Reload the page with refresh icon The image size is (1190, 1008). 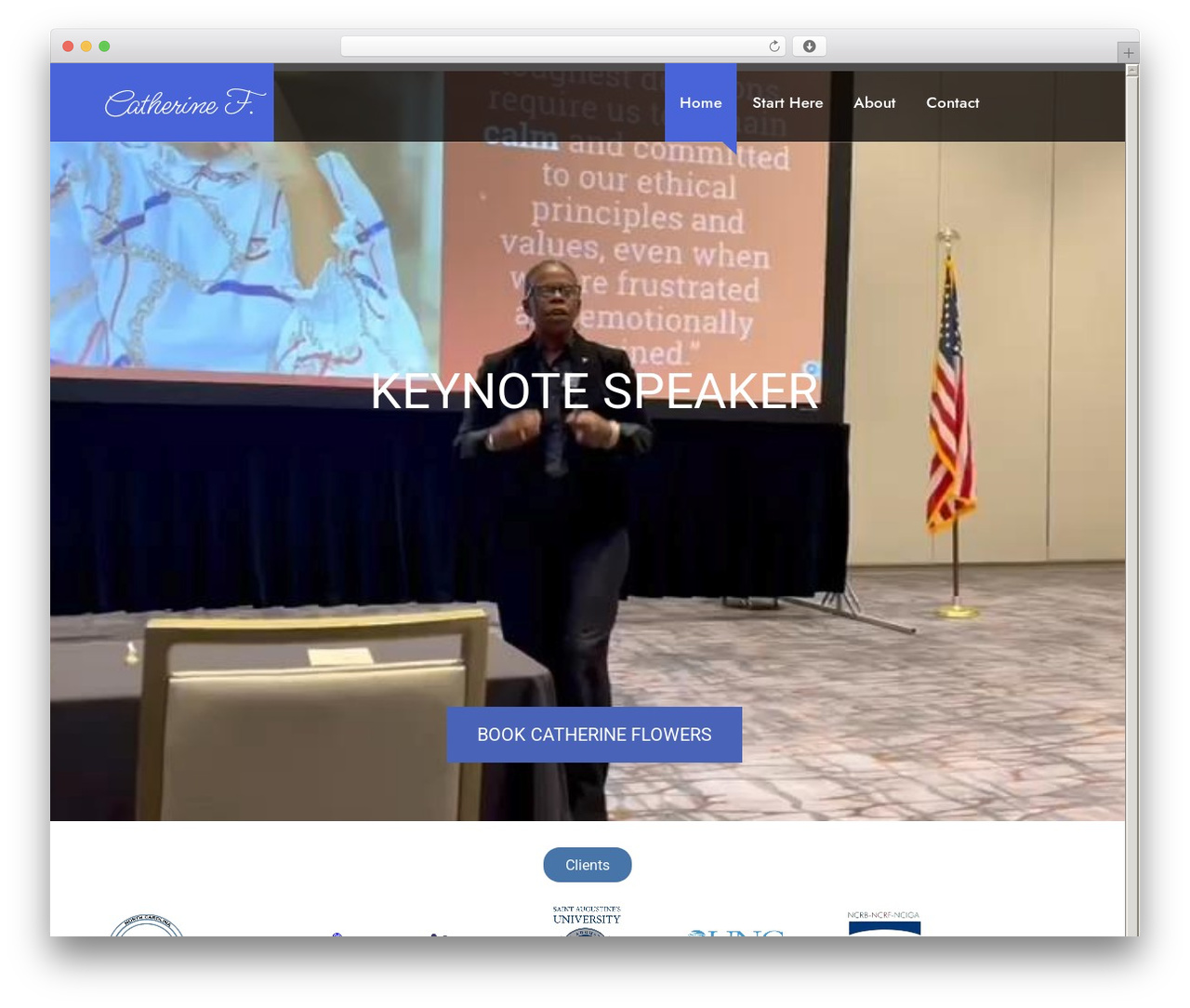(773, 46)
